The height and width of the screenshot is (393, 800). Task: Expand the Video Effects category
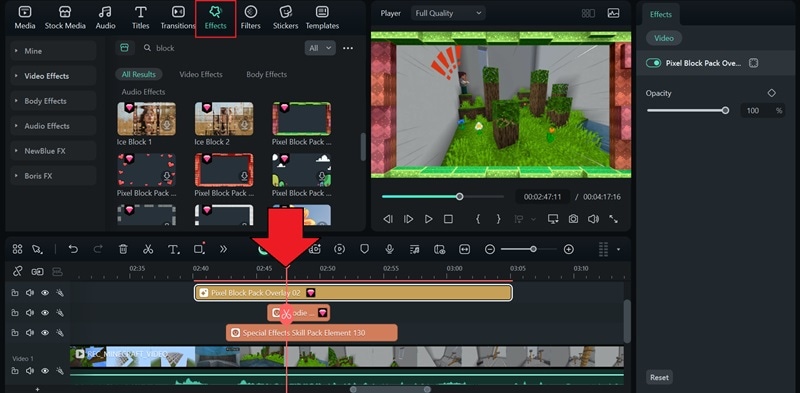click(53, 76)
